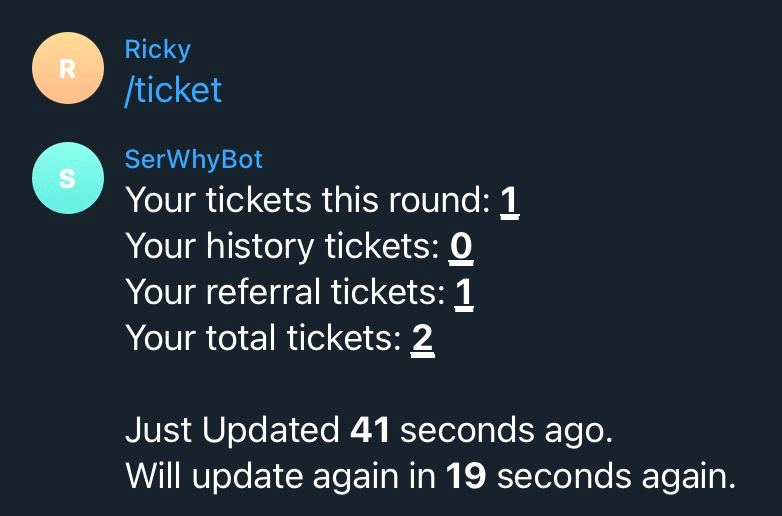Open Ricky's orange profile avatar

[x=68, y=68]
